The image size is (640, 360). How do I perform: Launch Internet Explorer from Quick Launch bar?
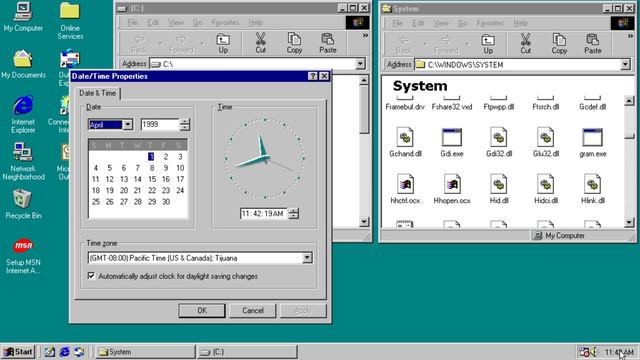pyautogui.click(x=64, y=351)
